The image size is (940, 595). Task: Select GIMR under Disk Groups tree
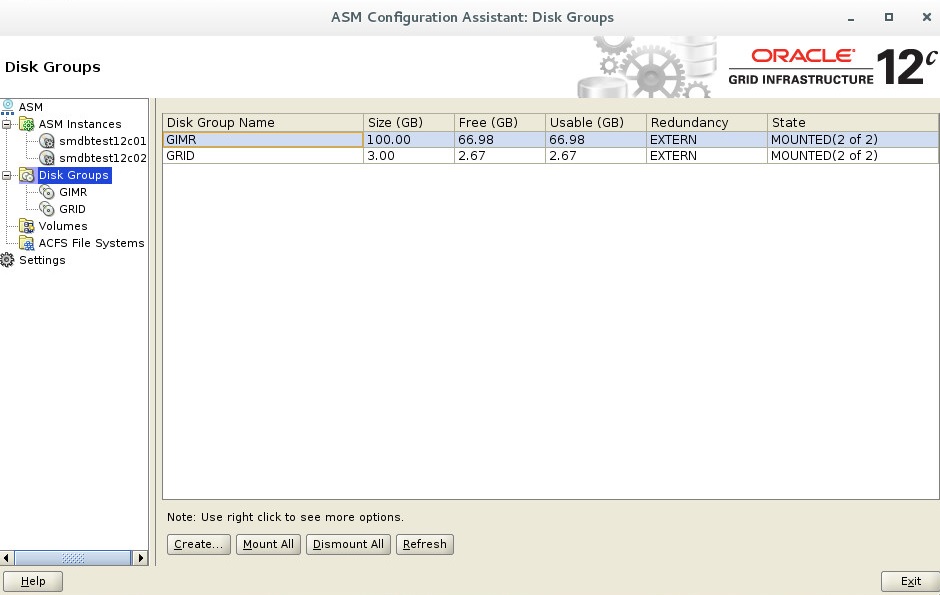[x=73, y=192]
